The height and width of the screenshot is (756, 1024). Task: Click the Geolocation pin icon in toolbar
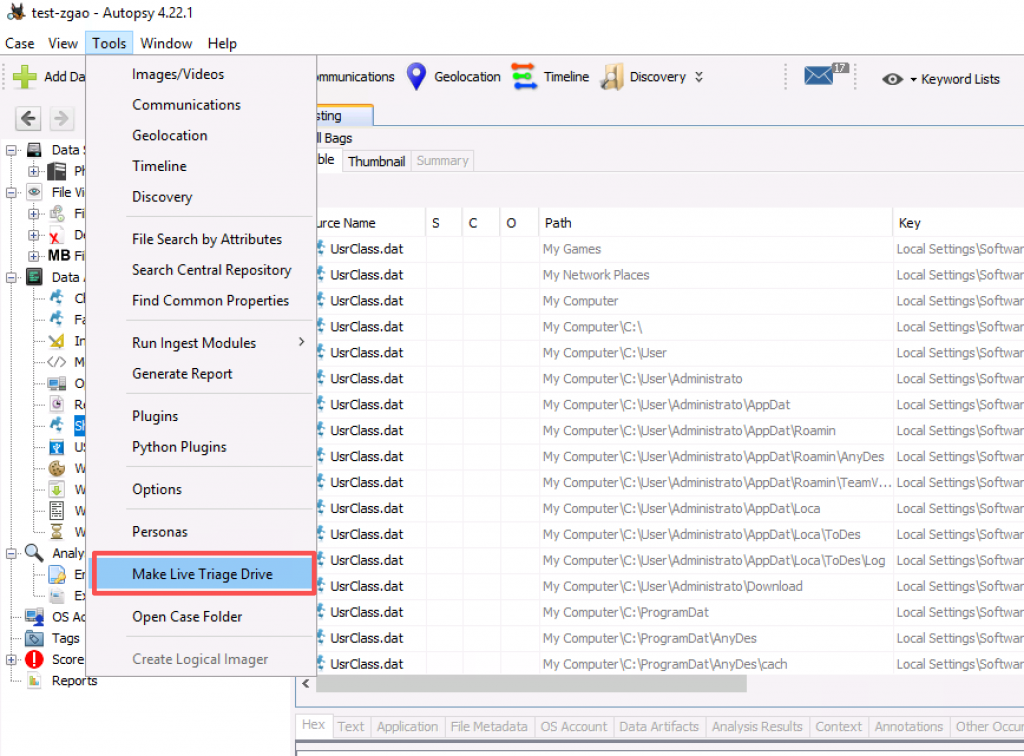point(416,77)
